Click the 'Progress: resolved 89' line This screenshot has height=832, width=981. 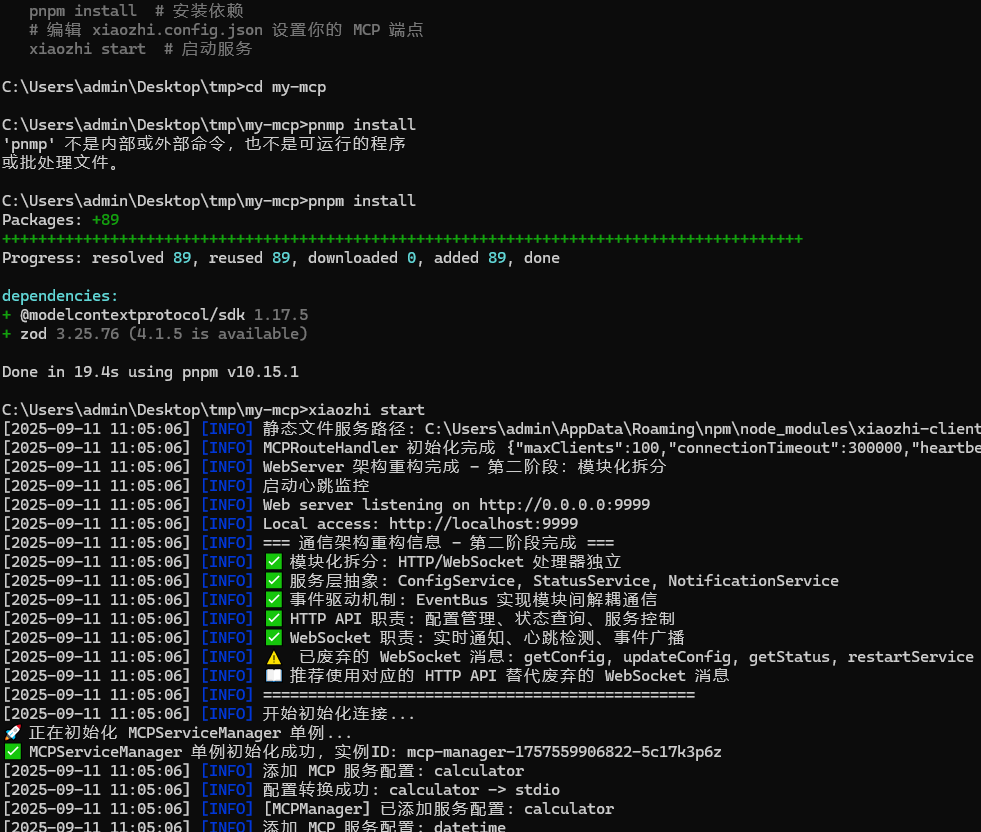[x=281, y=258]
